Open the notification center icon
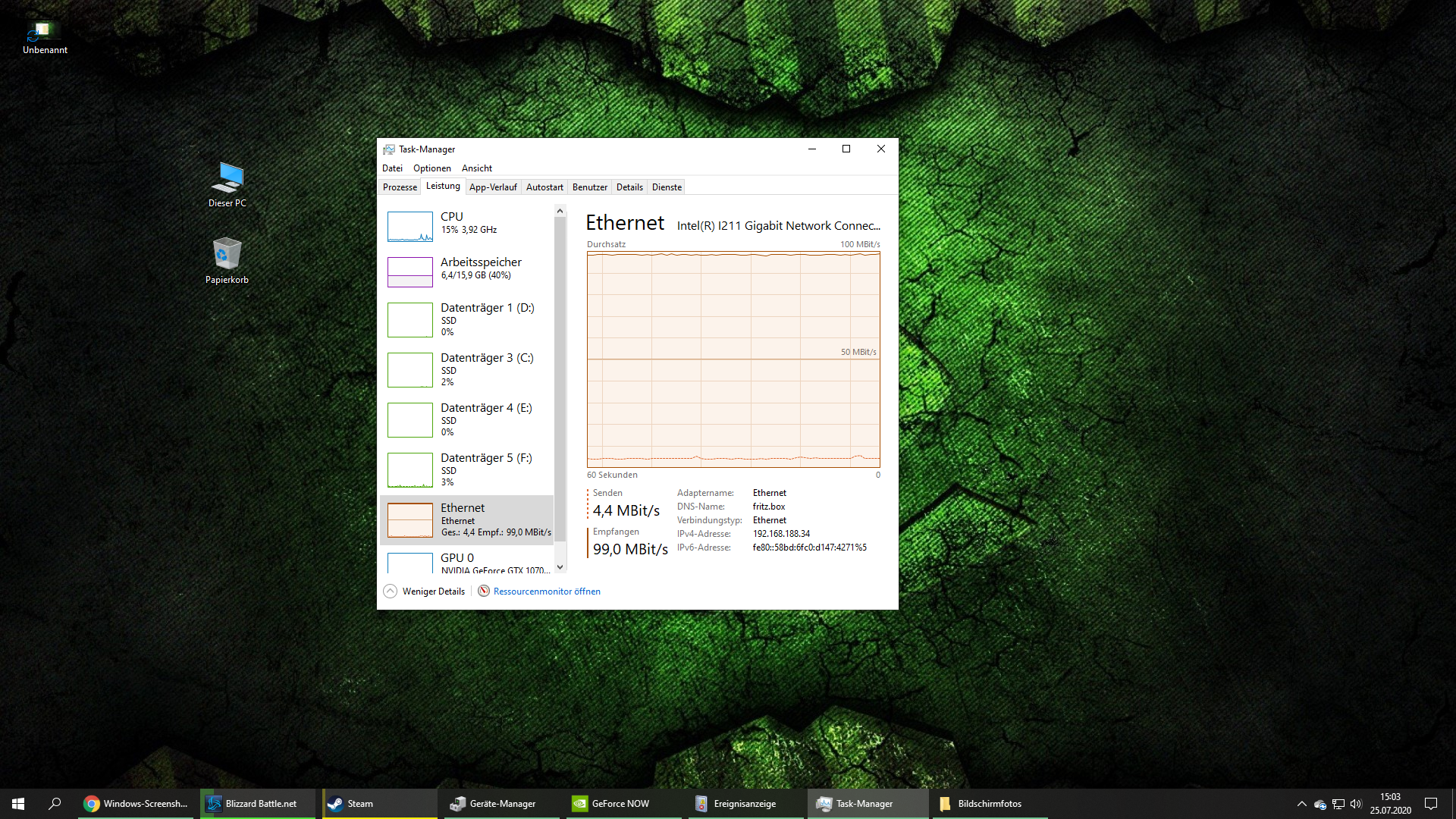 [1431, 804]
